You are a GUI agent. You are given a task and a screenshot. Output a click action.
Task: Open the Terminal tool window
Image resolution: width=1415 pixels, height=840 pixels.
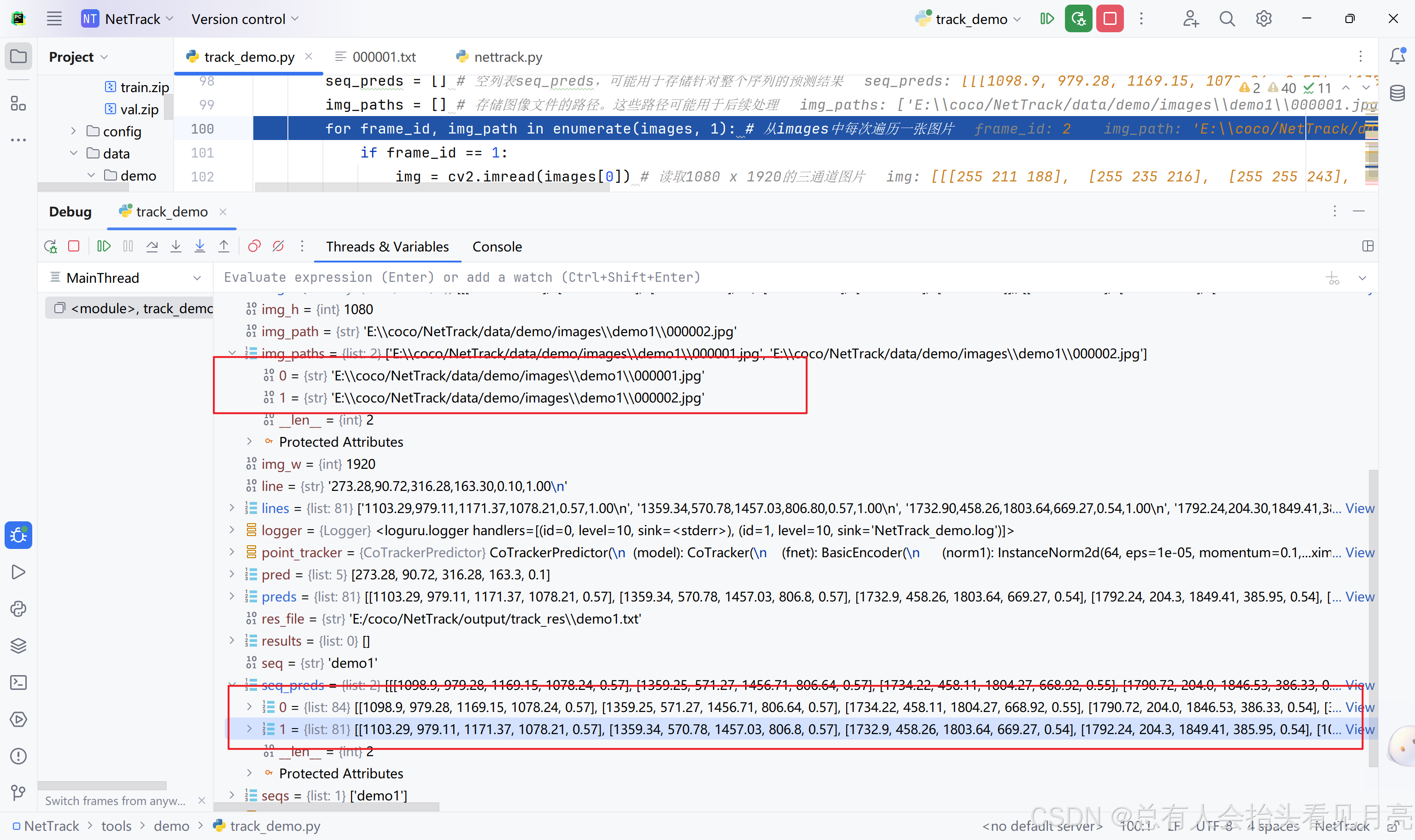point(18,682)
